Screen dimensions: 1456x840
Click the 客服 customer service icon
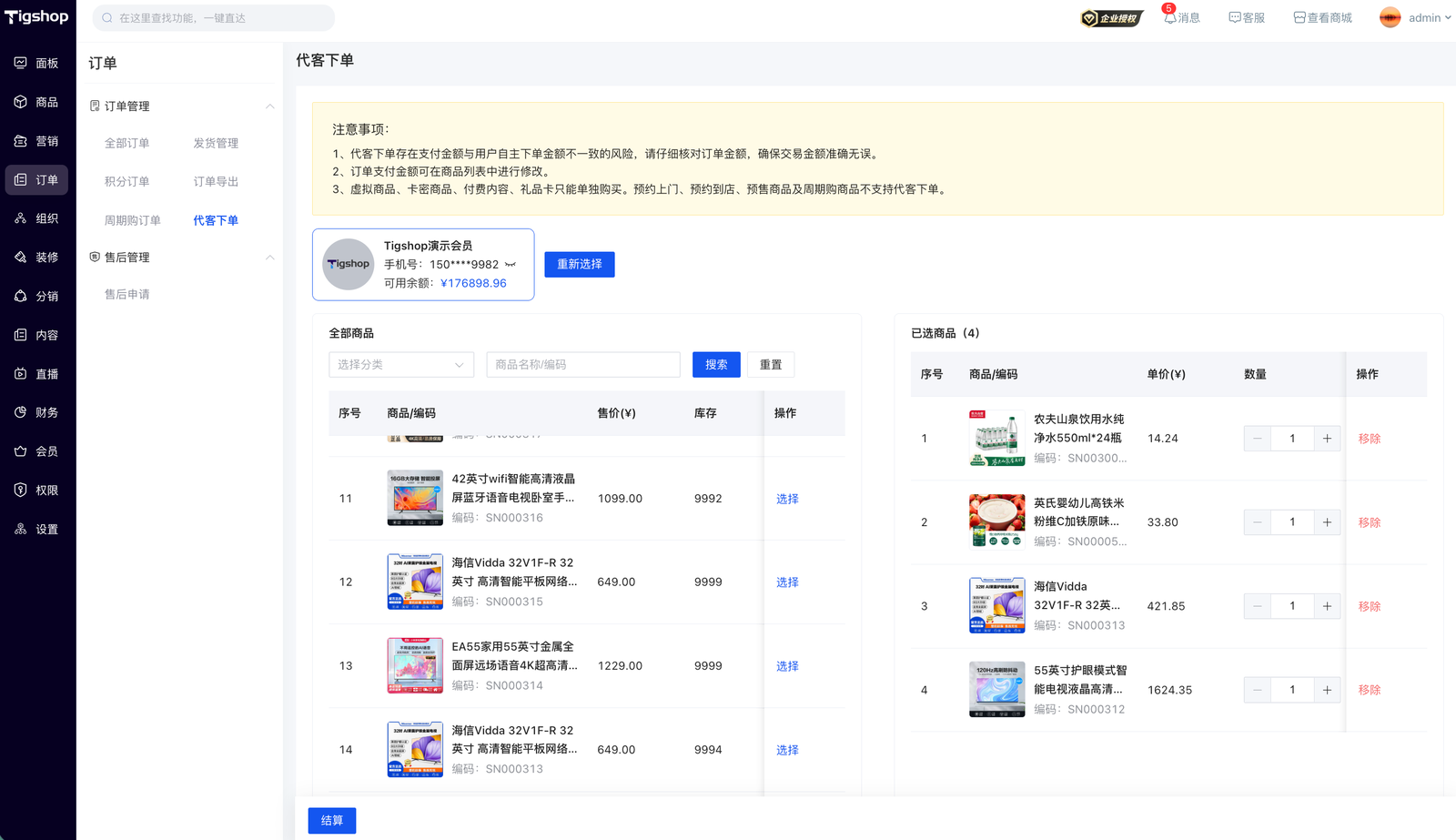[x=1235, y=17]
